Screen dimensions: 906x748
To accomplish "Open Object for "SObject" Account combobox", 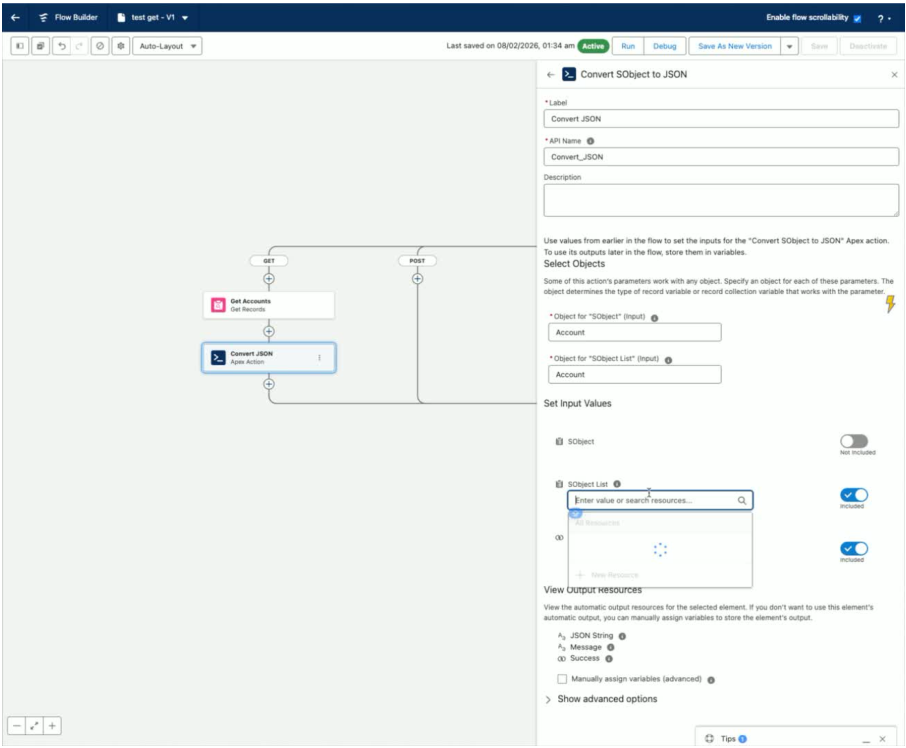I will pos(634,332).
